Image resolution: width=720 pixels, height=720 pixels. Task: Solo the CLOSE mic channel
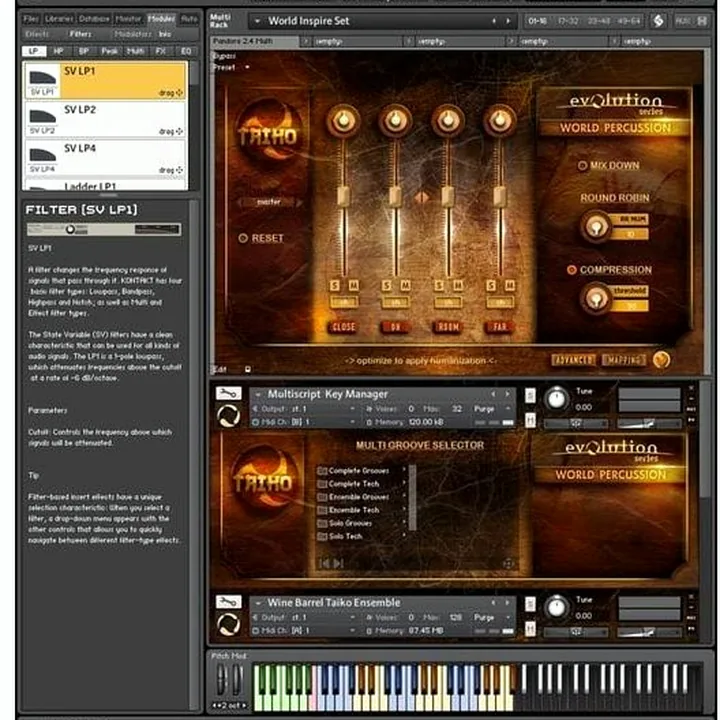click(x=335, y=286)
